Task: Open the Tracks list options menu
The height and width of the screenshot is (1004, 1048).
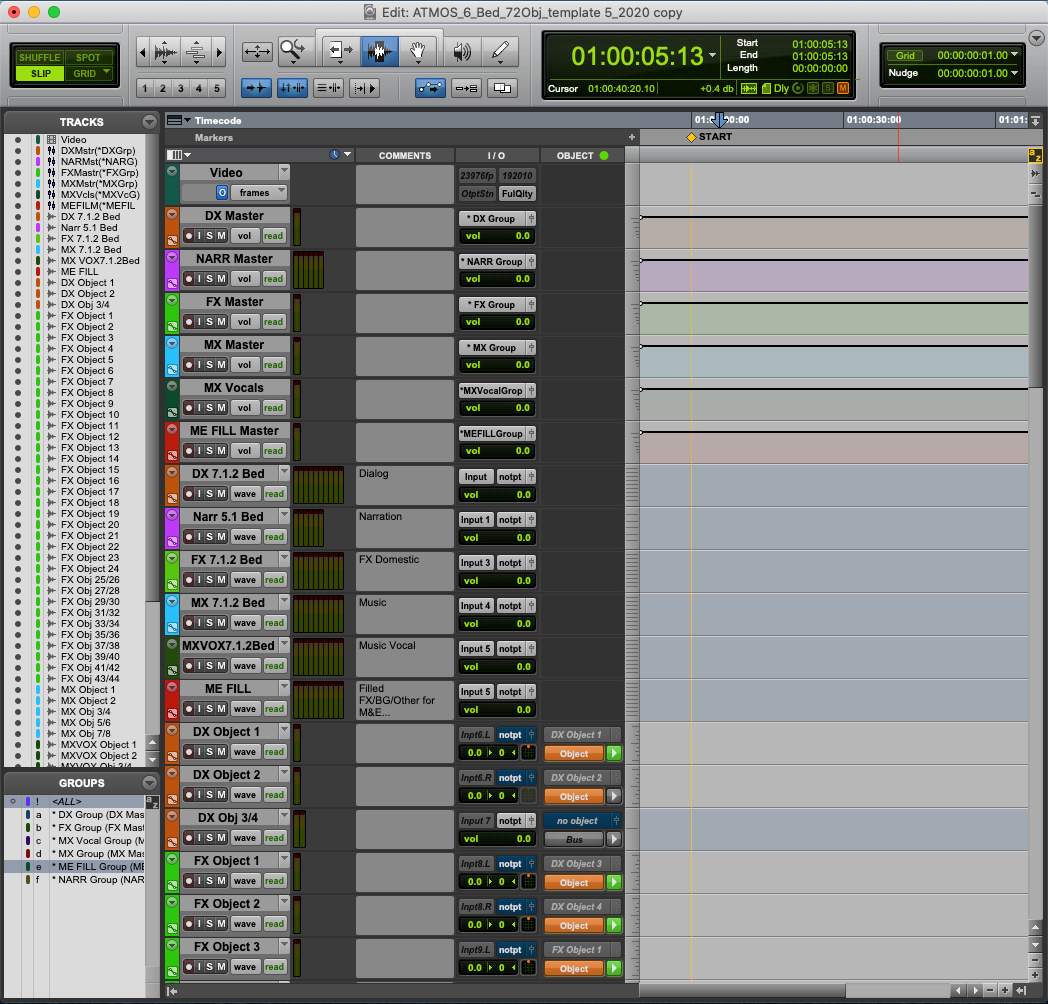Action: pos(149,122)
